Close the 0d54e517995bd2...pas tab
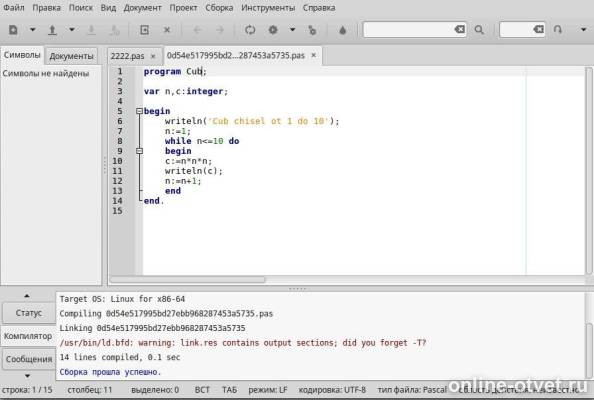 (314, 55)
